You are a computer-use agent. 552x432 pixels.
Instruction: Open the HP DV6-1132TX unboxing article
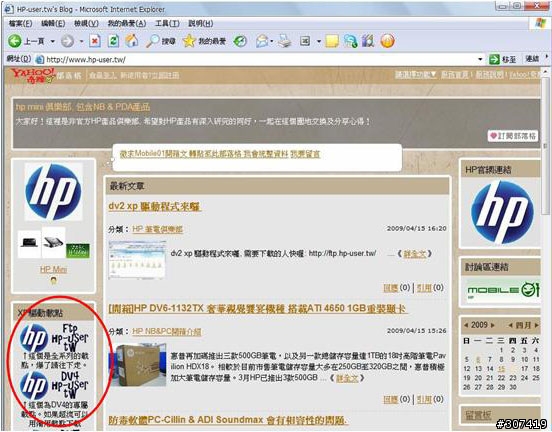(257, 309)
